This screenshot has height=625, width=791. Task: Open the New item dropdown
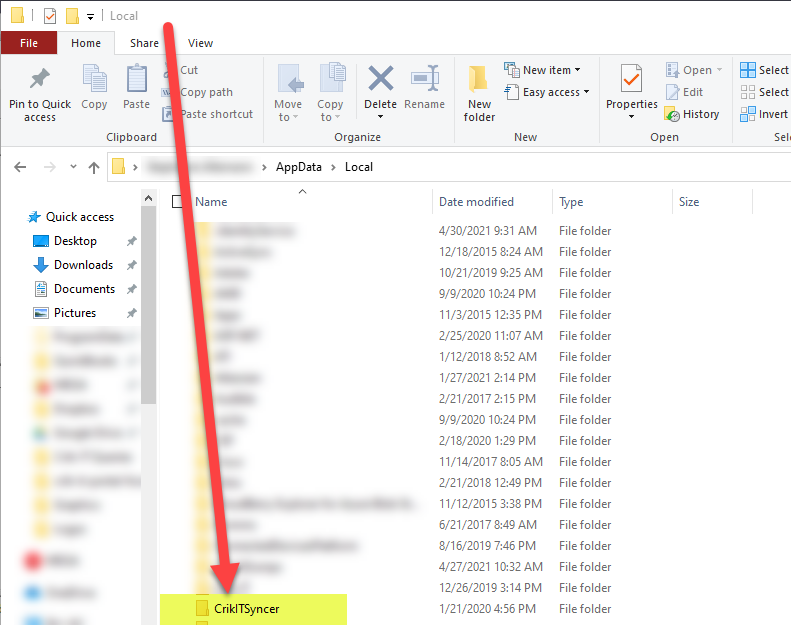click(544, 70)
